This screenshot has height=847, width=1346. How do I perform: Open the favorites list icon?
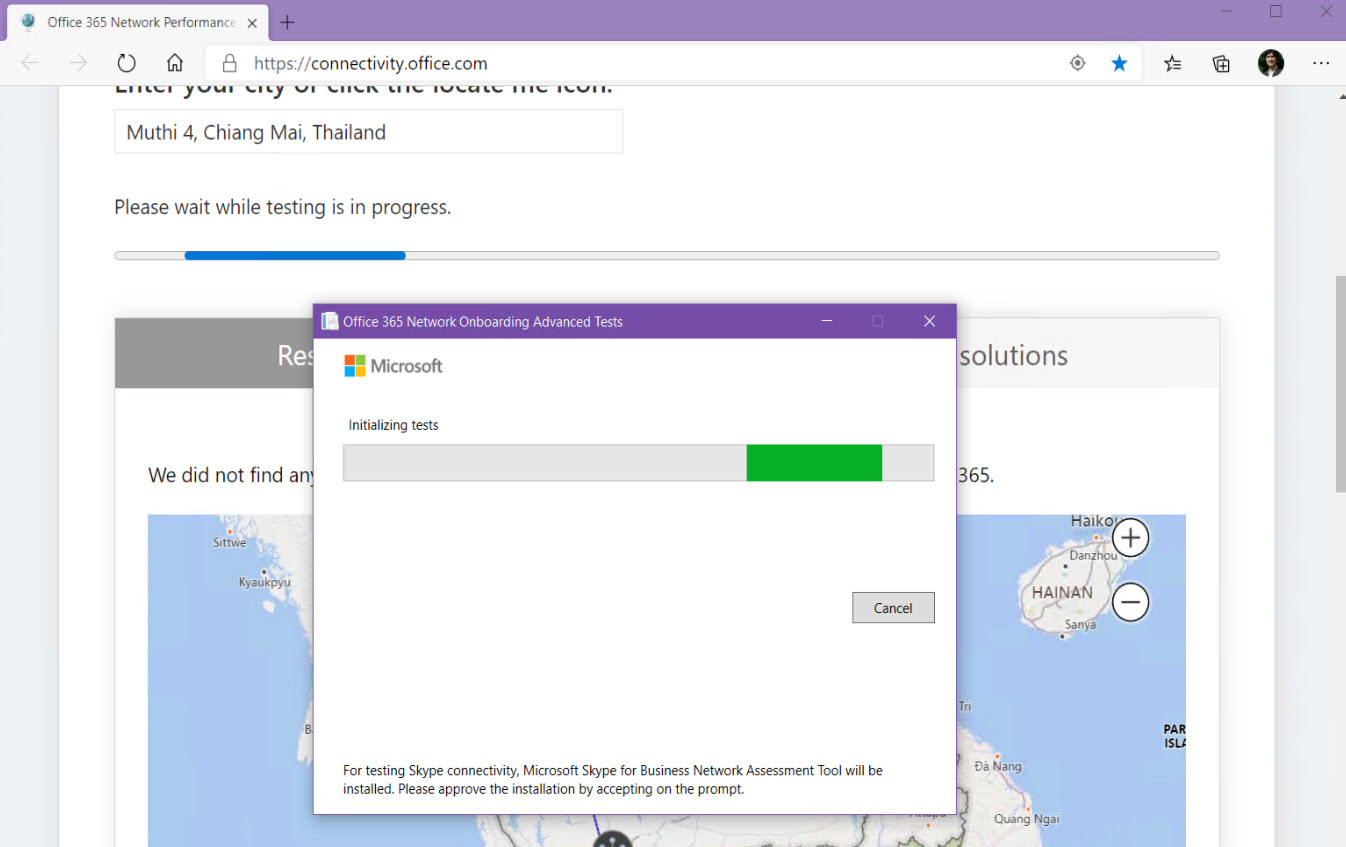click(x=1173, y=64)
